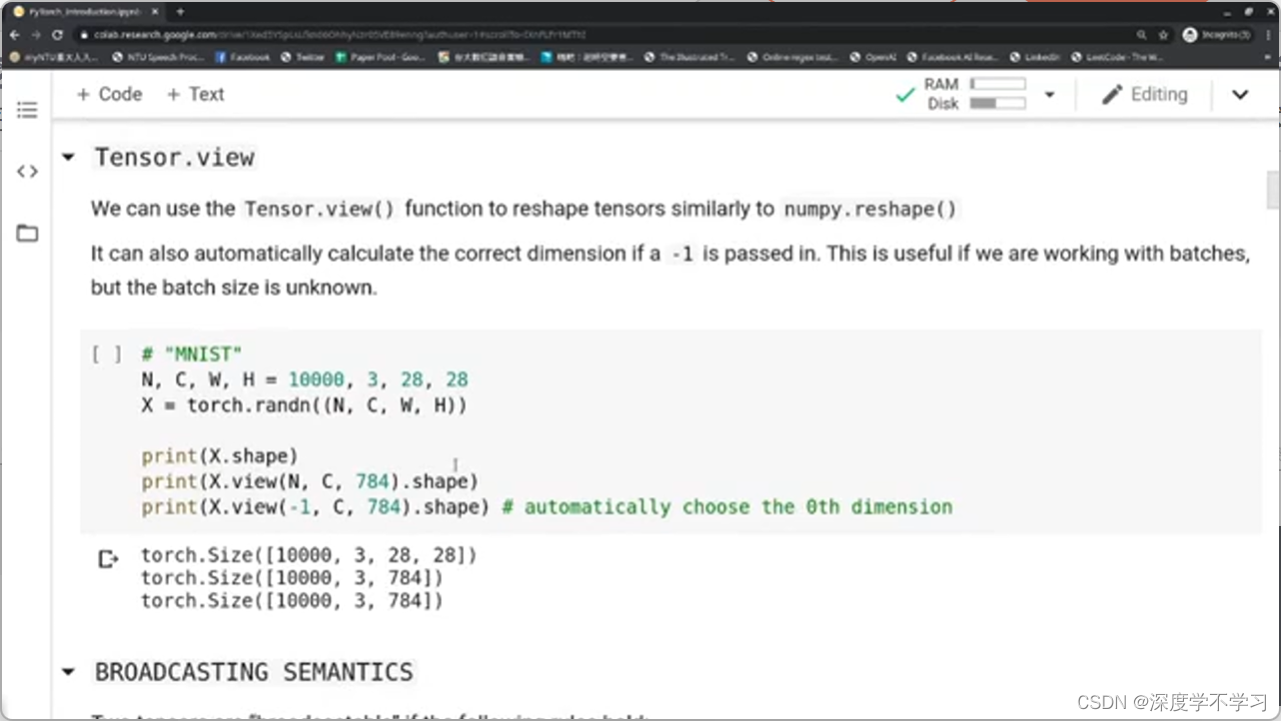Open the The Illustrated Transformer bookmark

[x=690, y=57]
